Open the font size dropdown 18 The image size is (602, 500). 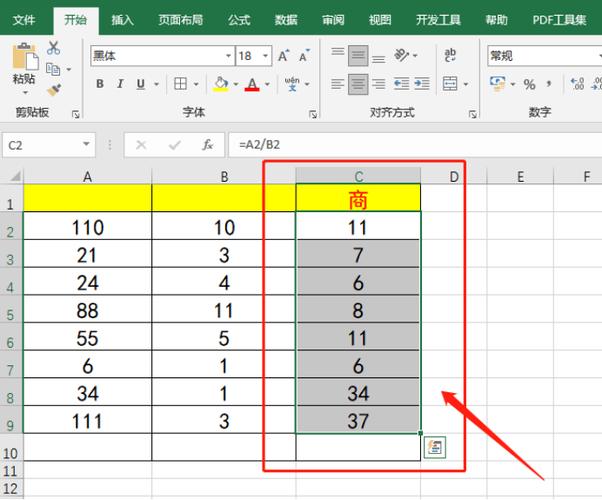[x=265, y=56]
